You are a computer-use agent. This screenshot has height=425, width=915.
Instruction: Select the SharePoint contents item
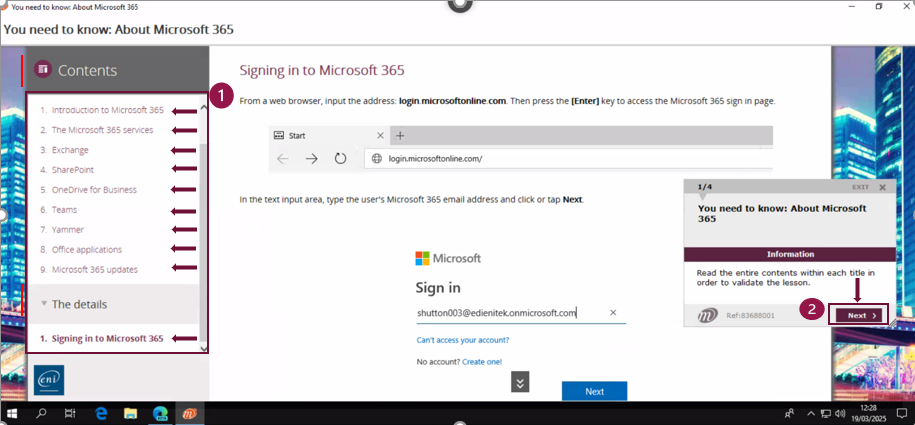point(73,169)
